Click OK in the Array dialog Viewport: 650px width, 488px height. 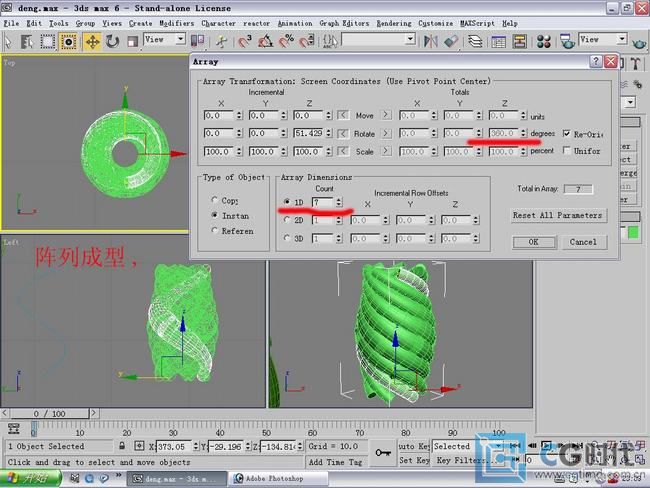point(534,242)
